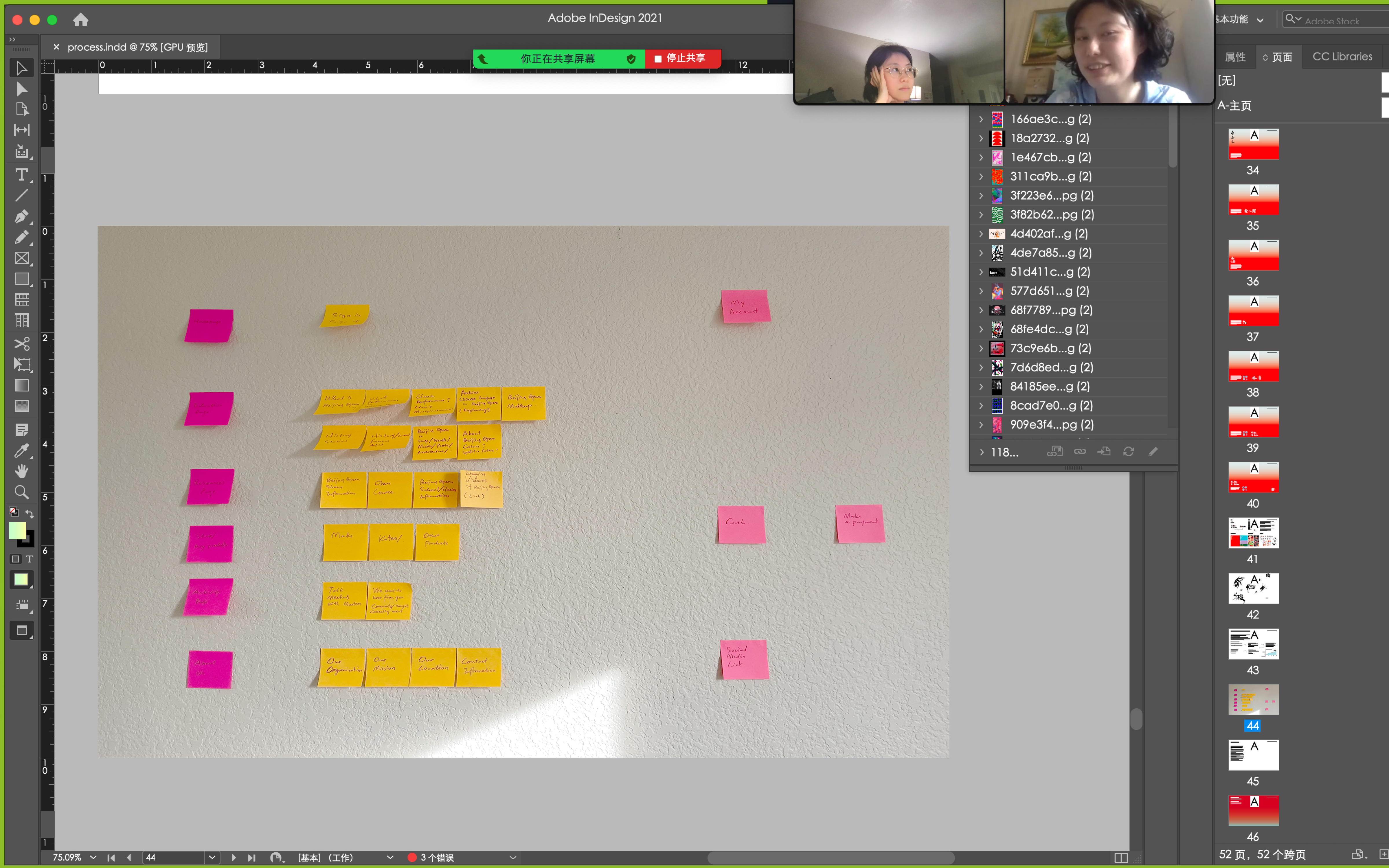1389x868 pixels.
Task: Select the Type tool in toolbar
Action: (x=21, y=174)
